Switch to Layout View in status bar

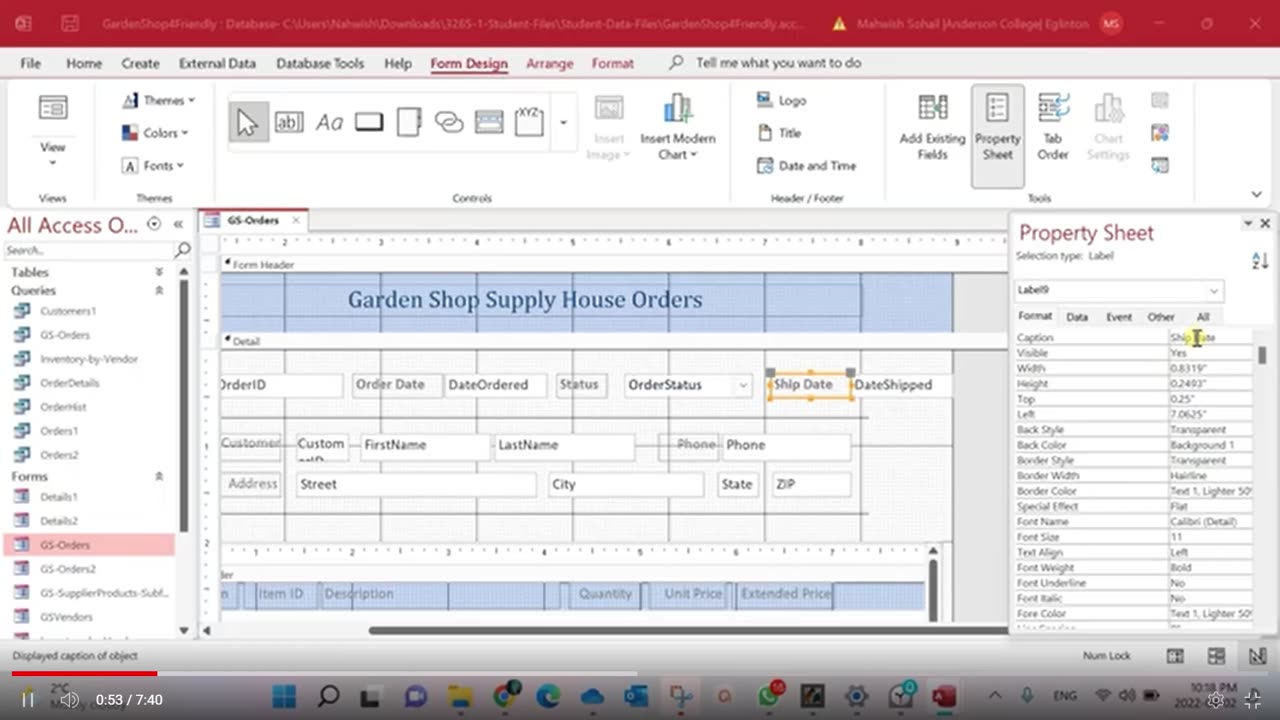pyautogui.click(x=1216, y=656)
